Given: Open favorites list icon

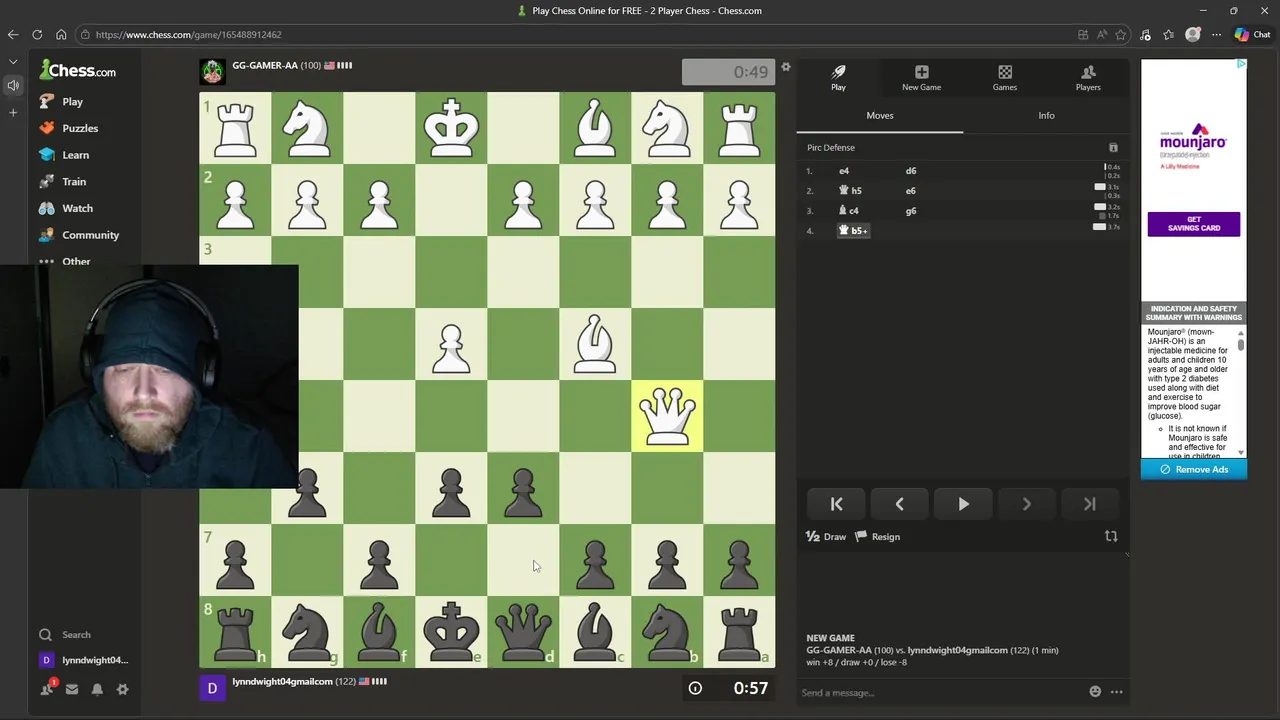Looking at the screenshot, I should [x=1169, y=34].
